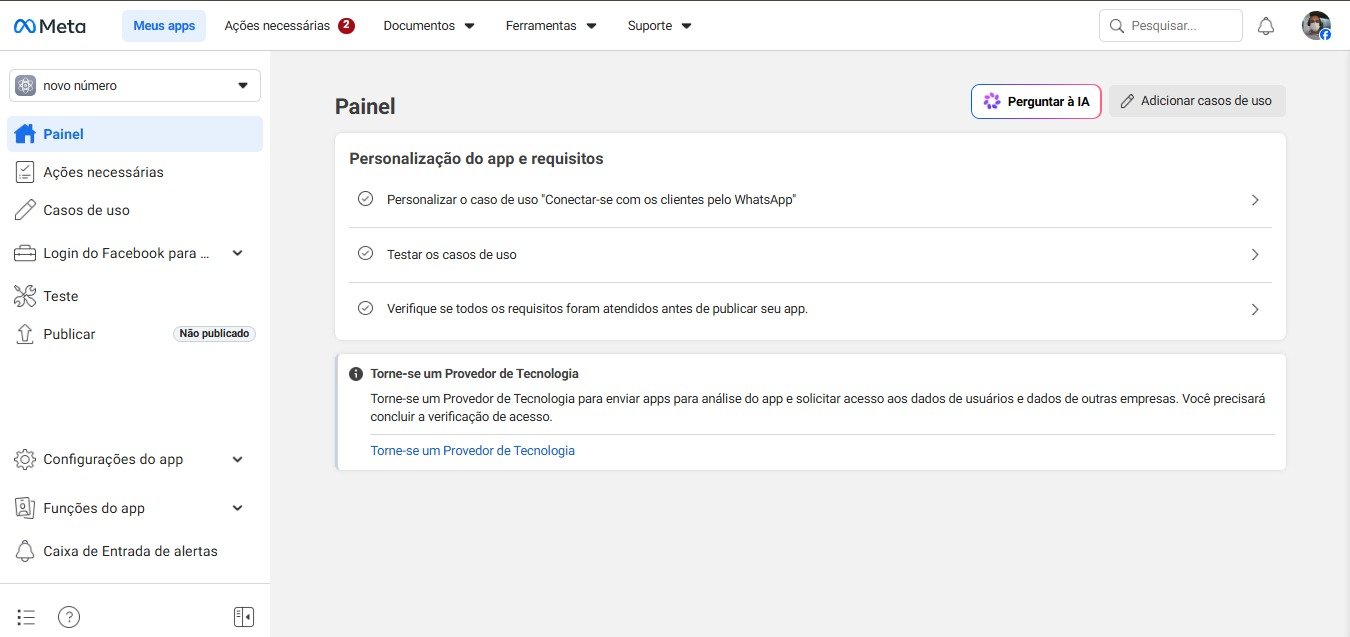Screen dimensions: 1350x637
Task: Open Caixa de Entrada de alertas
Action: point(135,551)
